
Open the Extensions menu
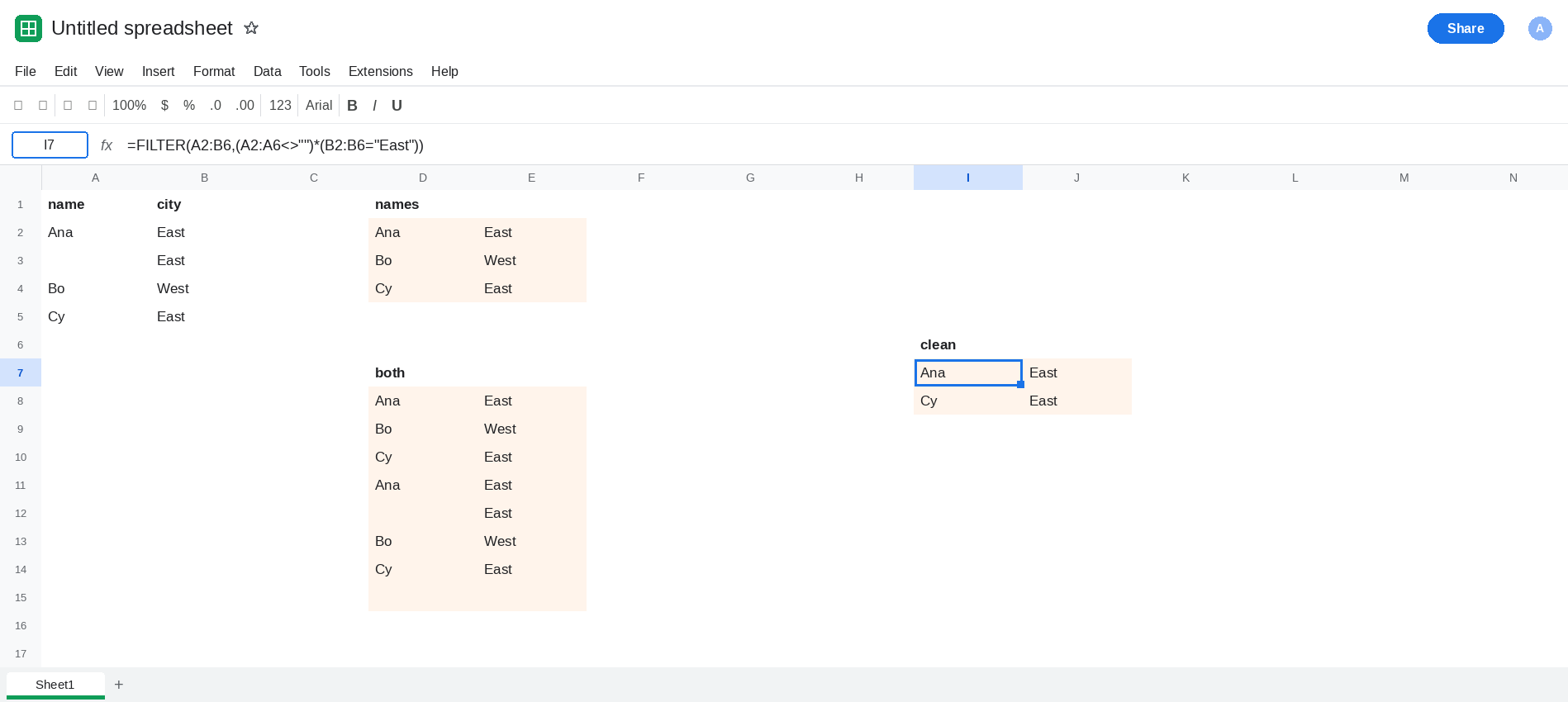tap(381, 72)
